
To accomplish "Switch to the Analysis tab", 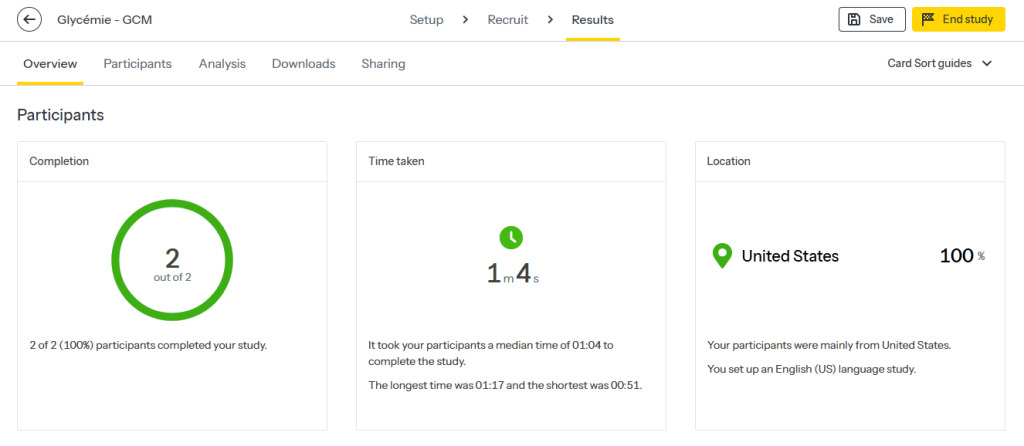I will click(x=222, y=64).
